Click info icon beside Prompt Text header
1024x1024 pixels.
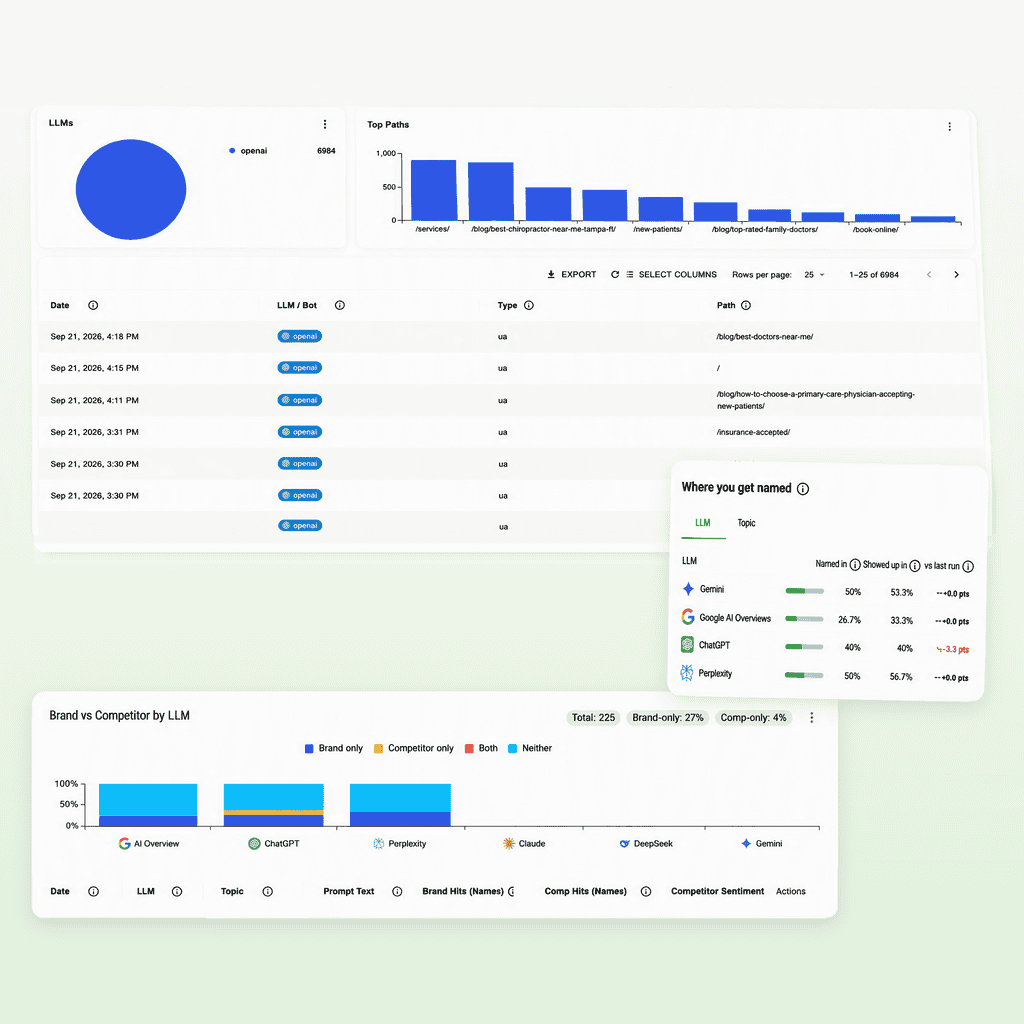397,891
